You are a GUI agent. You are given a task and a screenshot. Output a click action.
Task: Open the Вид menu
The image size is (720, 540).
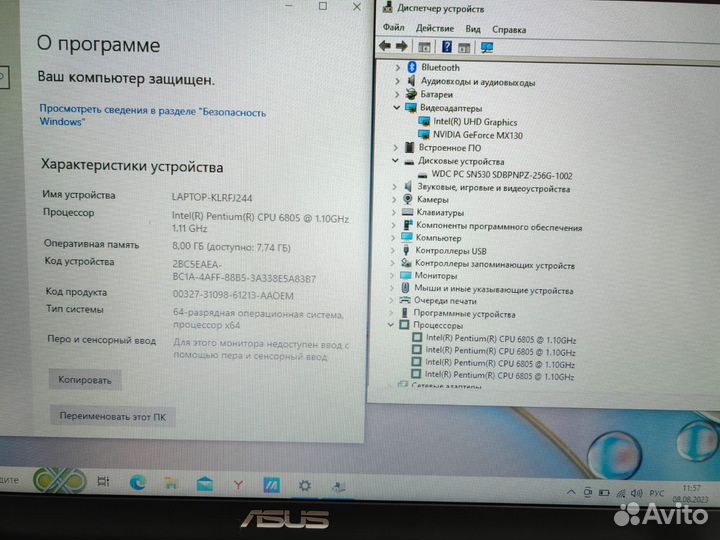point(472,29)
